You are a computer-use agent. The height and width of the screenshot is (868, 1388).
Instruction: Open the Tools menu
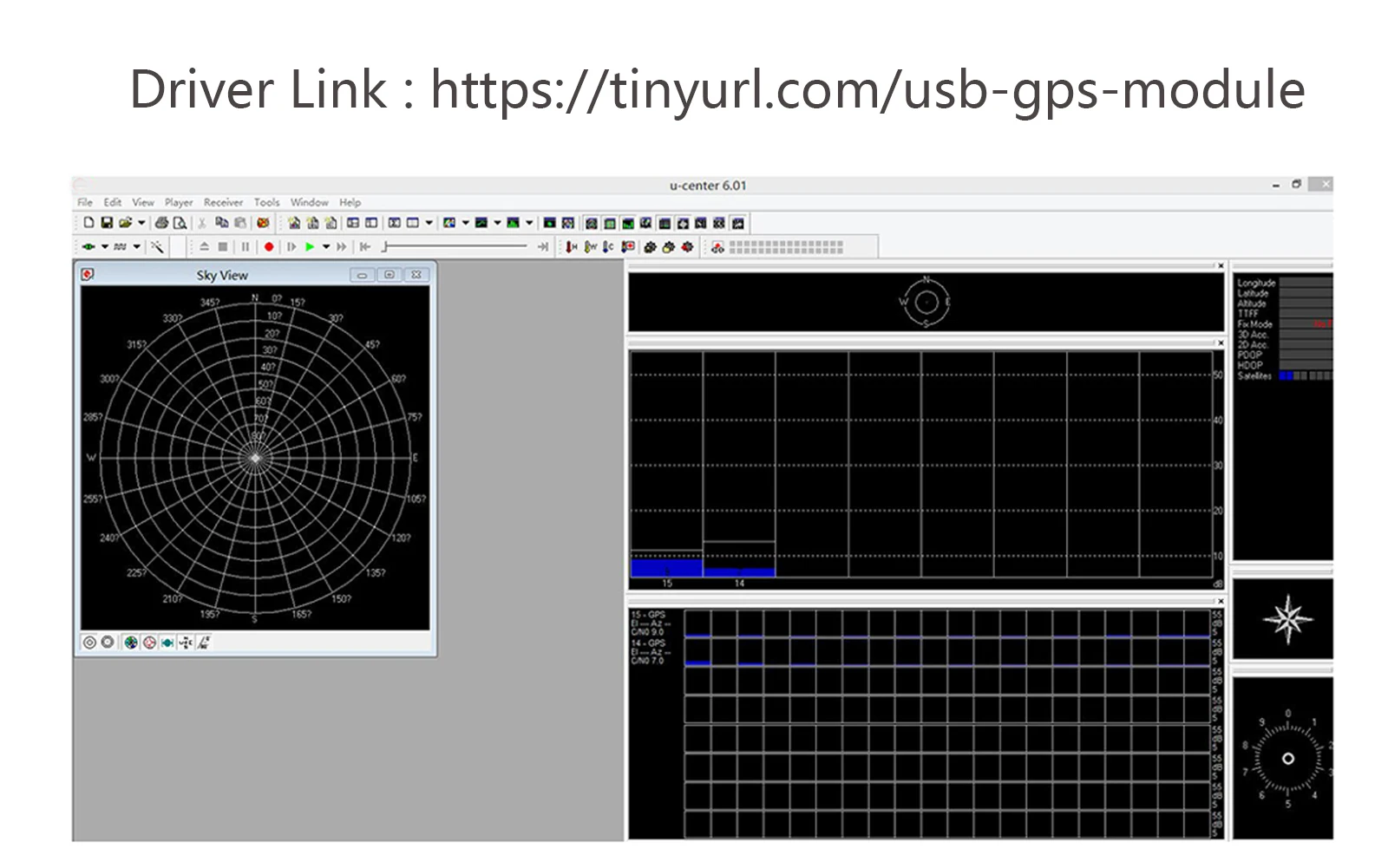tap(266, 202)
